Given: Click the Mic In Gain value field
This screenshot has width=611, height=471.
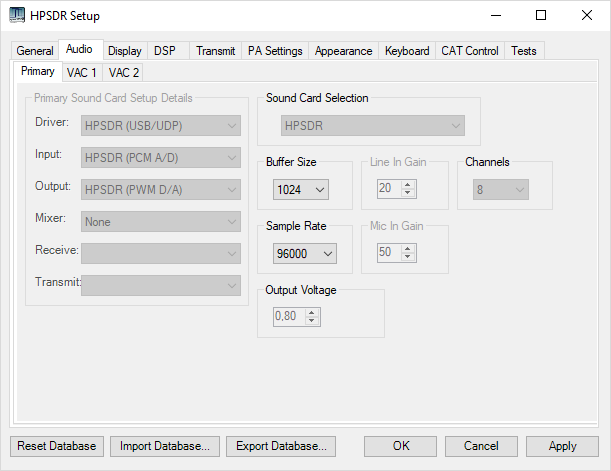Looking at the screenshot, I should click(390, 252).
